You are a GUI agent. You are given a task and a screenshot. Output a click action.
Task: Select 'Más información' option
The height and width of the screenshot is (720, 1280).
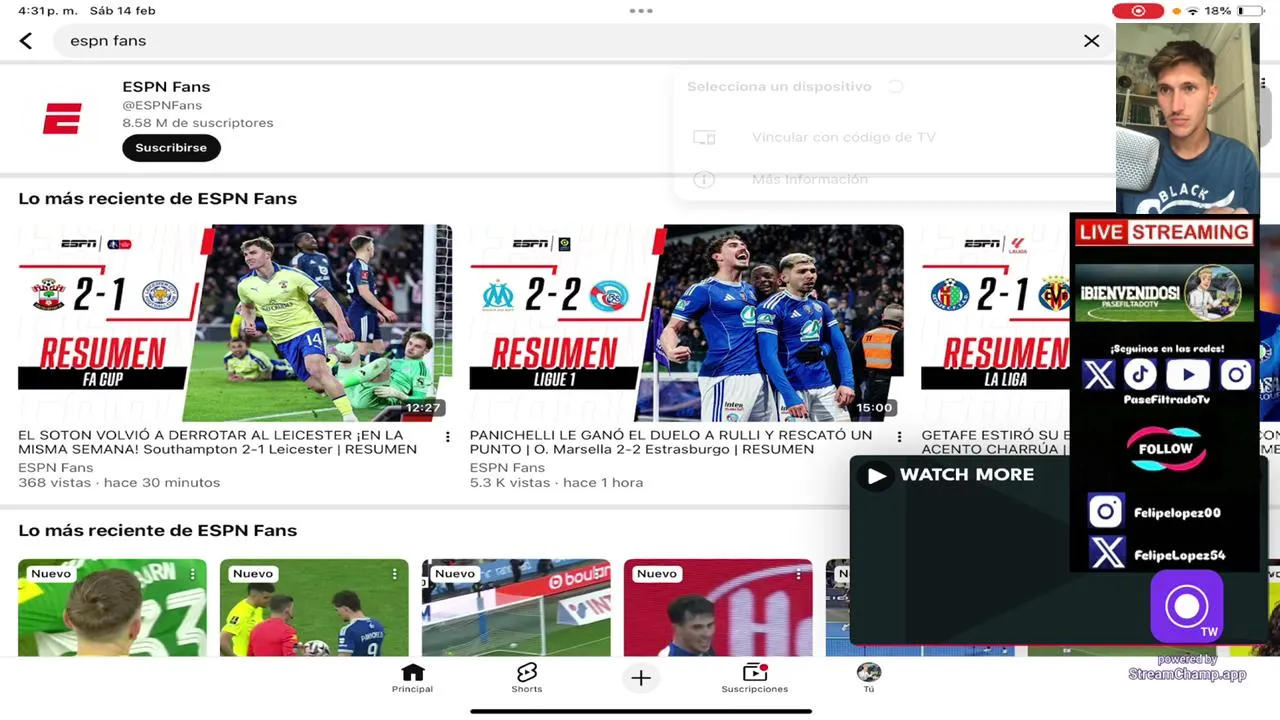click(810, 179)
